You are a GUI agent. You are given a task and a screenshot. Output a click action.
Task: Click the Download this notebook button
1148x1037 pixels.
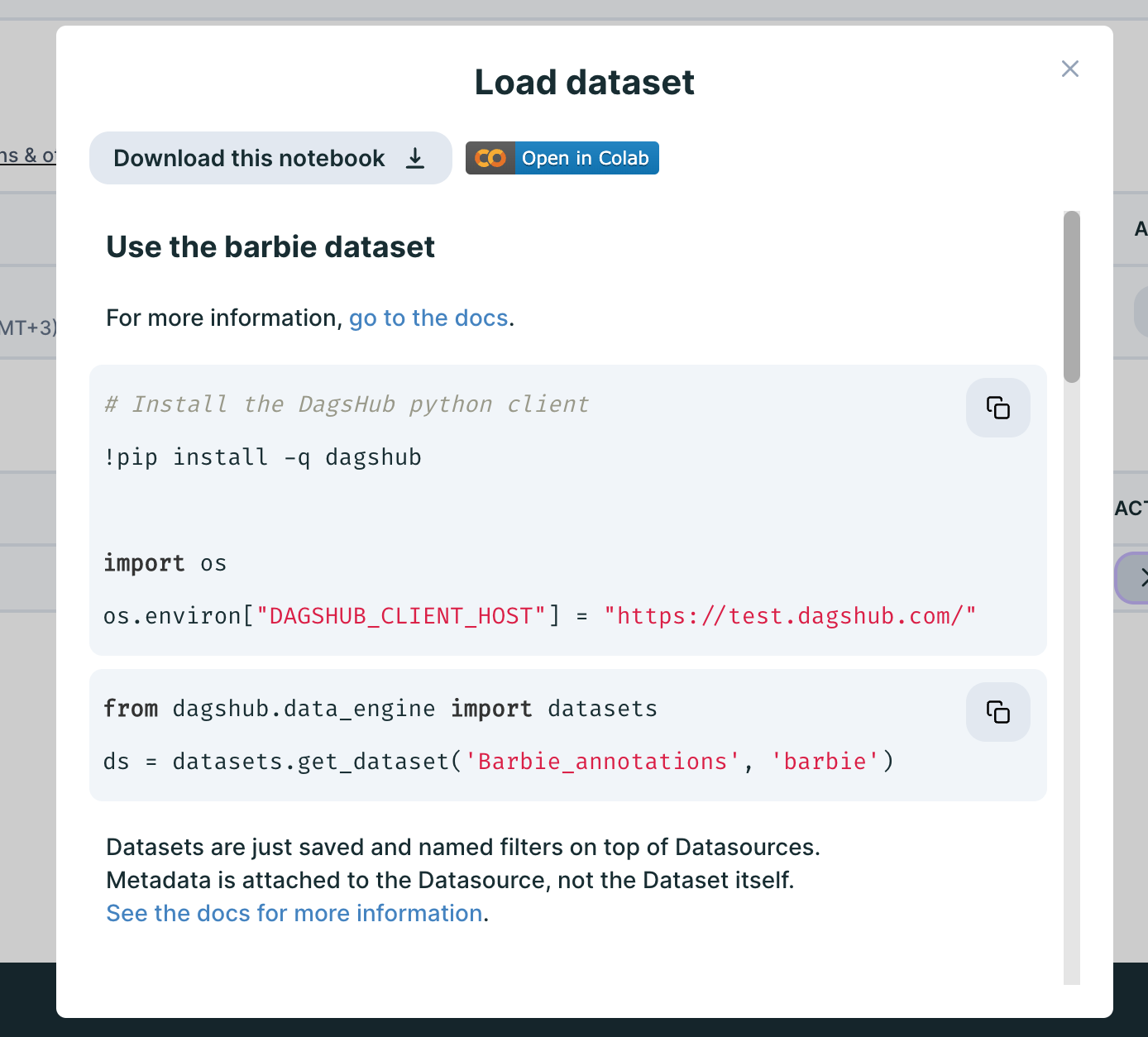(270, 158)
